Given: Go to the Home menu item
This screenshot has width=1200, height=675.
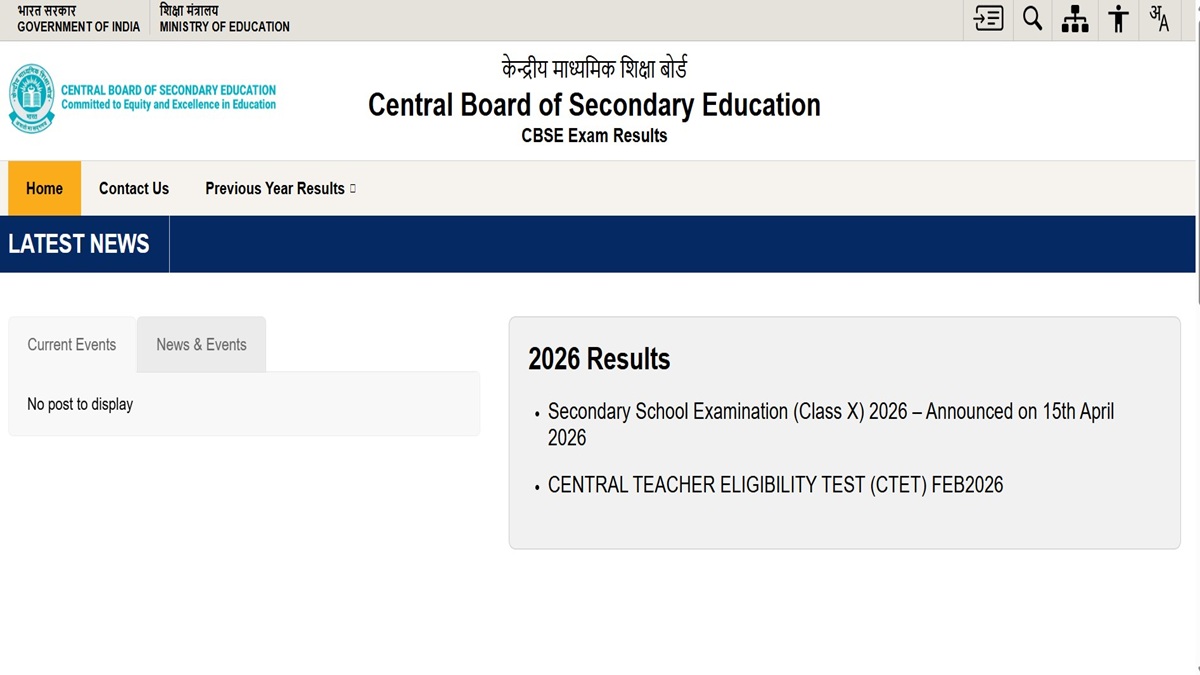Looking at the screenshot, I should click(x=44, y=188).
